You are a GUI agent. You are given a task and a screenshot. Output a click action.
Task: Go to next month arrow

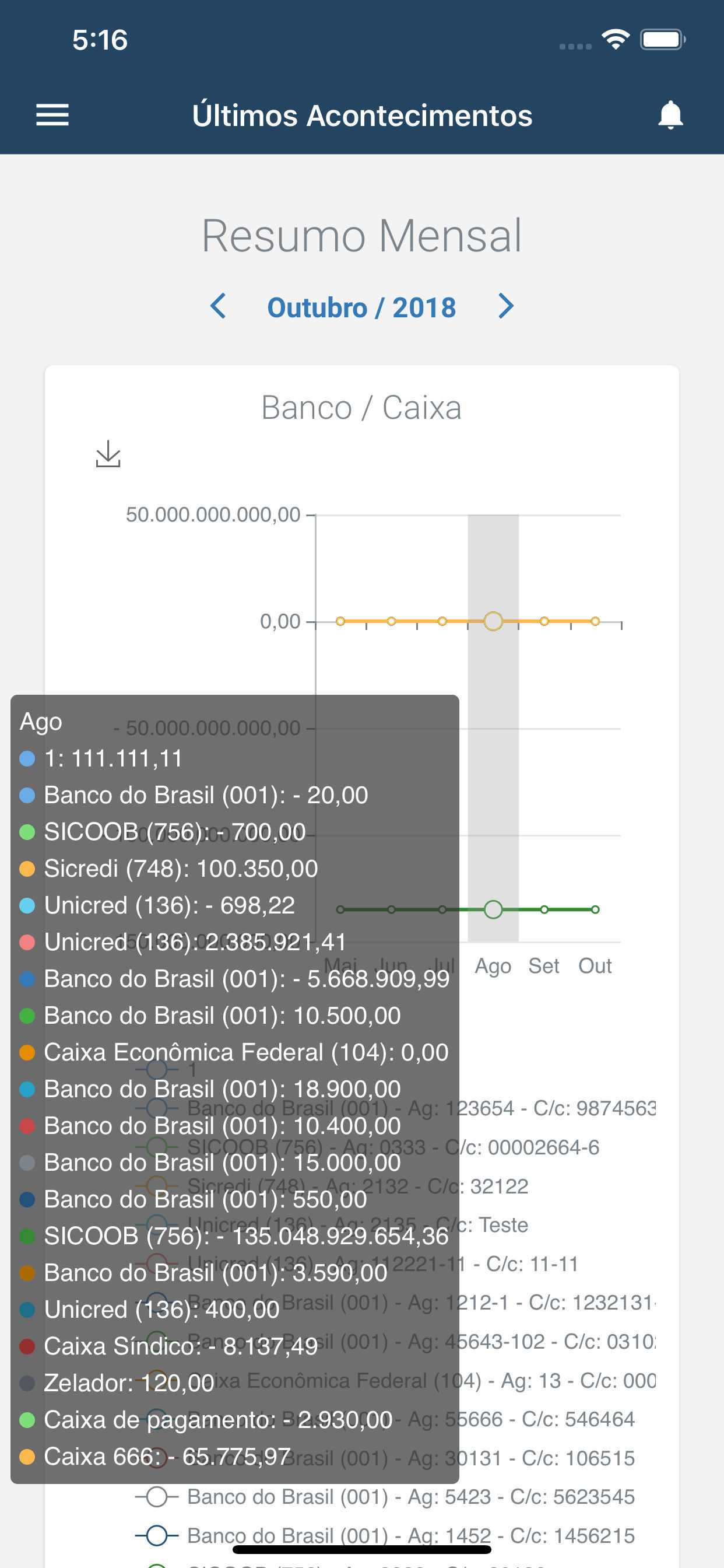tap(505, 306)
